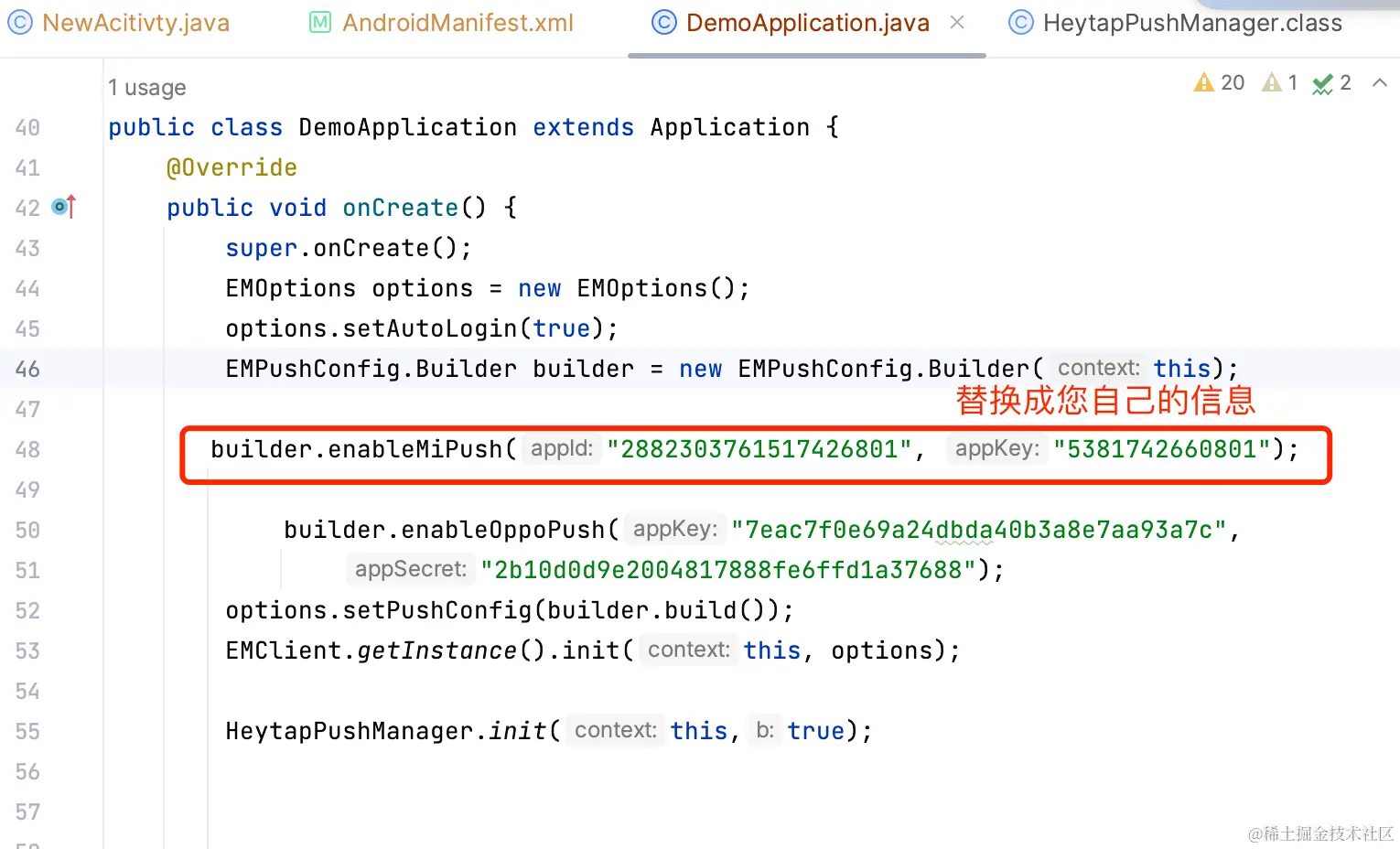This screenshot has width=1400, height=849.
Task: Click the override gutter icon on line 42
Action: pyautogui.click(x=63, y=207)
